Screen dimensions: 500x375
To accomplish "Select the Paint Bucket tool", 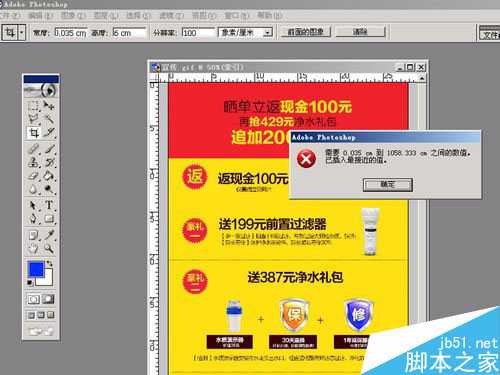I will pyautogui.click(x=49, y=176).
